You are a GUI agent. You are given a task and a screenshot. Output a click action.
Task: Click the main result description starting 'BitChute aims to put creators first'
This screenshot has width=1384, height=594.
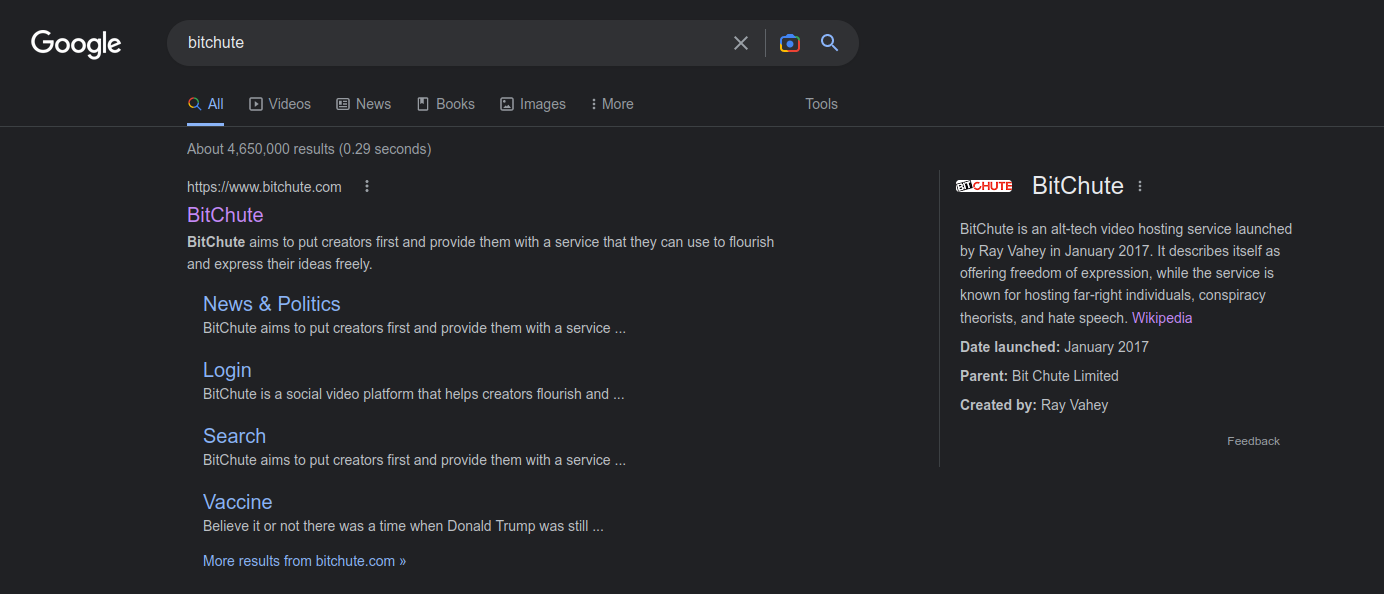480,253
